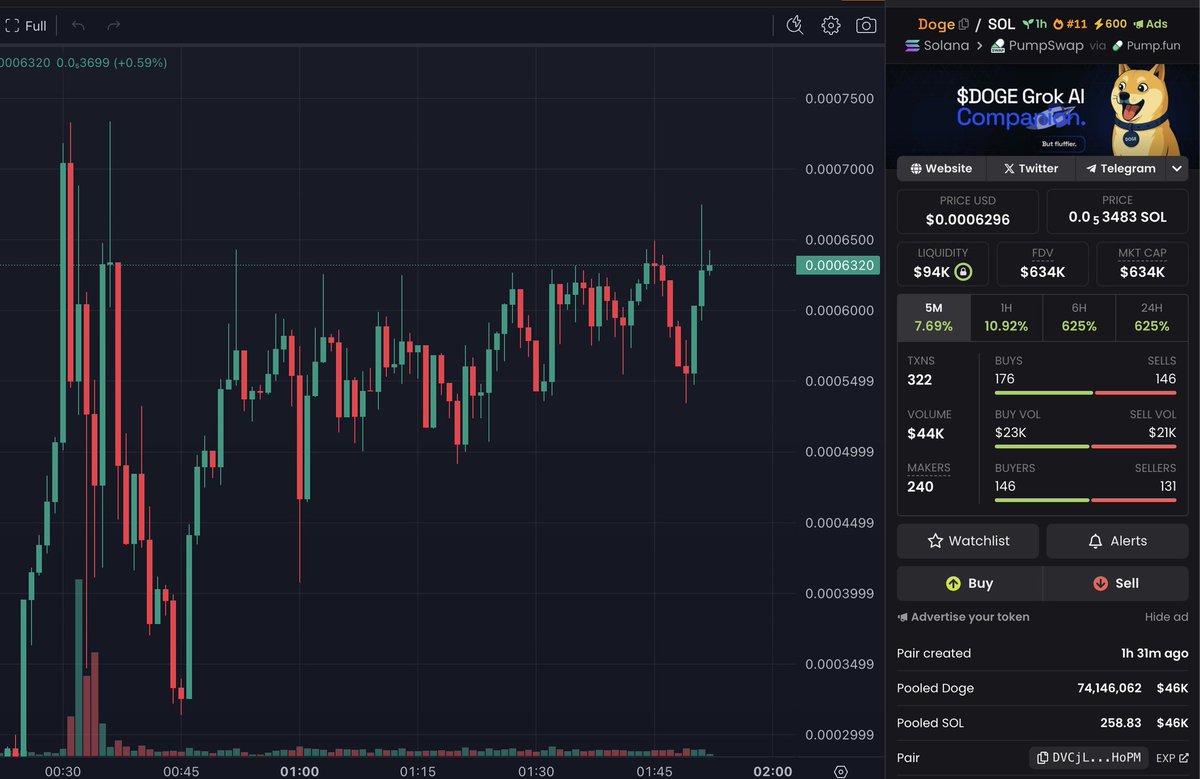Click the green Buy button
The height and width of the screenshot is (779, 1200).
click(969, 583)
